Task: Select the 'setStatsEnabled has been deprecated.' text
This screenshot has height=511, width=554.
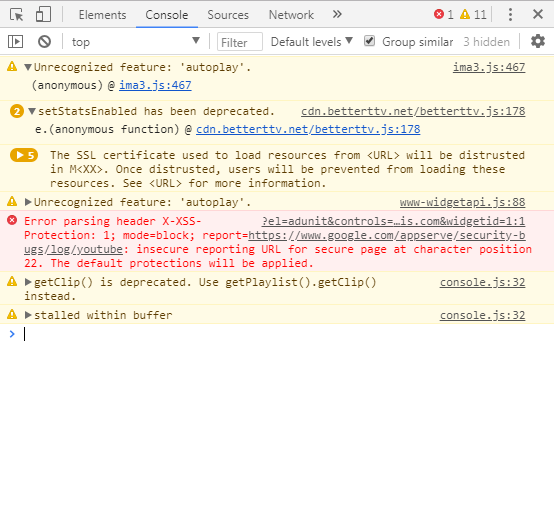Action: coord(156,111)
